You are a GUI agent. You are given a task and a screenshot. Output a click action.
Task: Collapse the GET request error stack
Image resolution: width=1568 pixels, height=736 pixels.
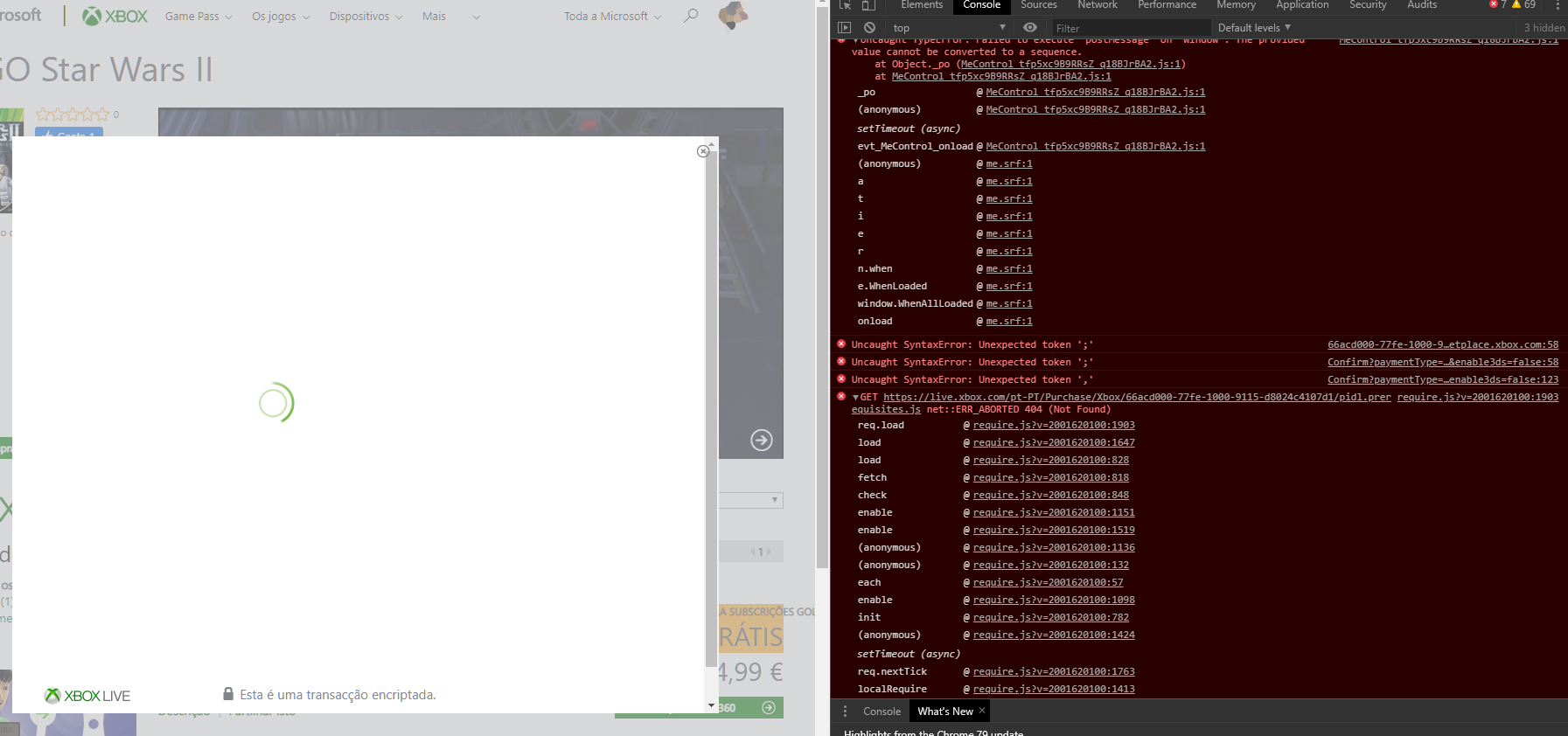point(855,397)
